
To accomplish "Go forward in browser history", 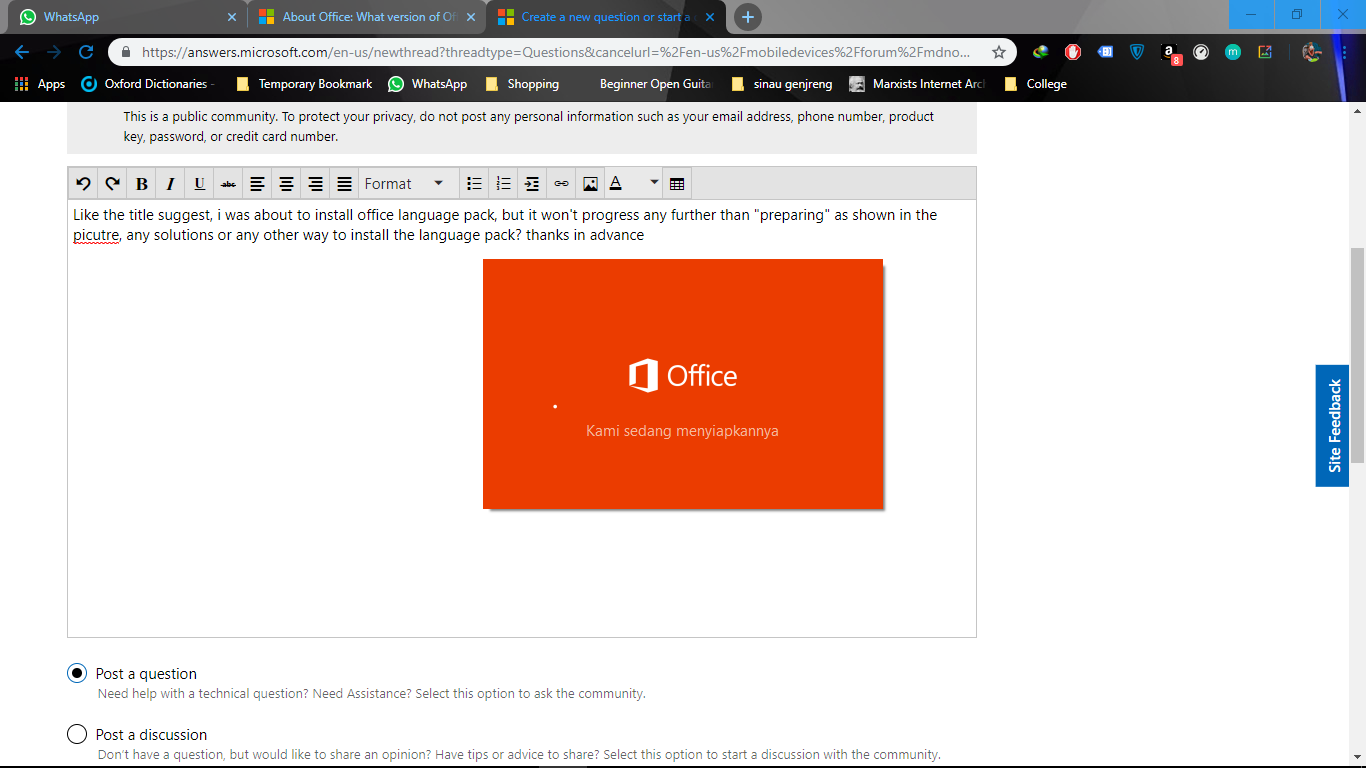I will pos(54,52).
